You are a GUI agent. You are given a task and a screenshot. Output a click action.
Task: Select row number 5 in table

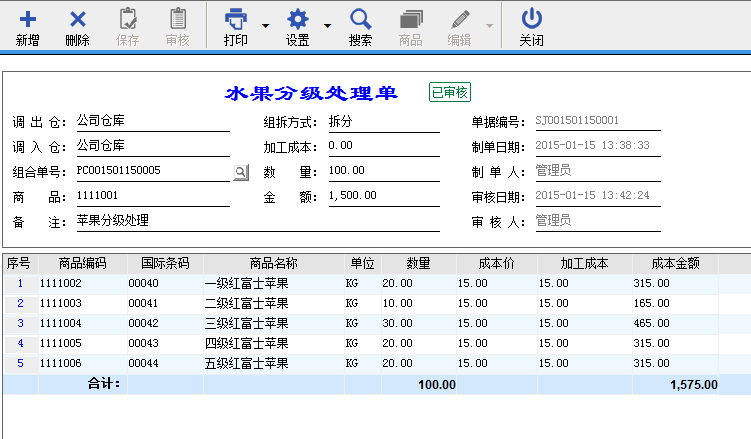pos(21,363)
